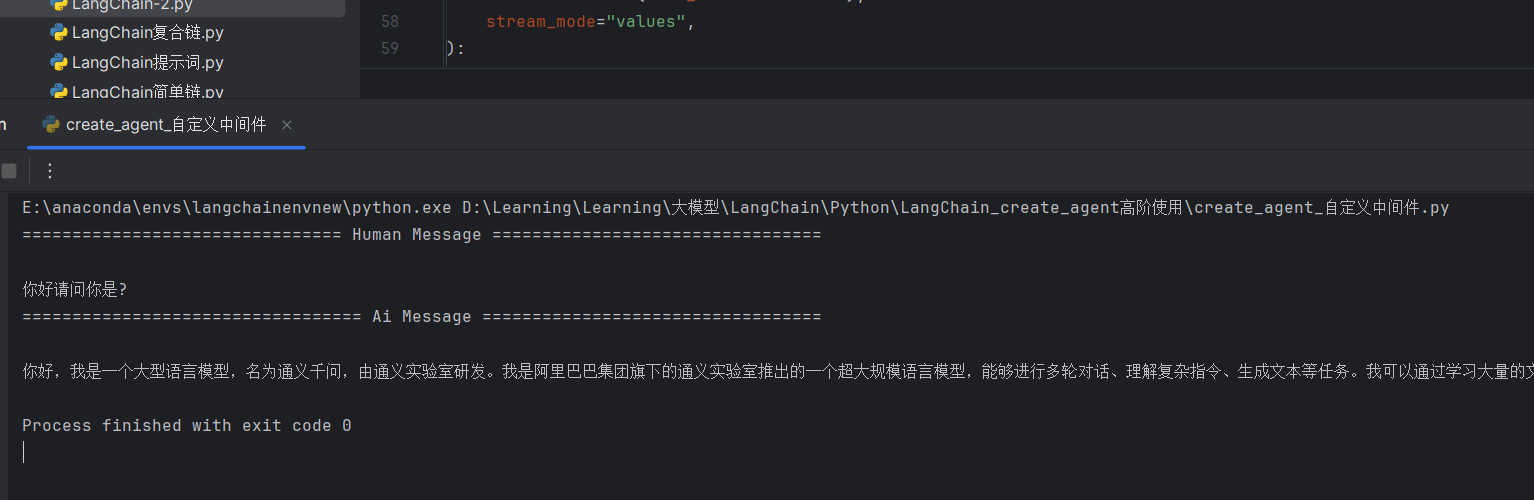
Task: Open LangChain-2.py in the project tree
Action: click(132, 5)
